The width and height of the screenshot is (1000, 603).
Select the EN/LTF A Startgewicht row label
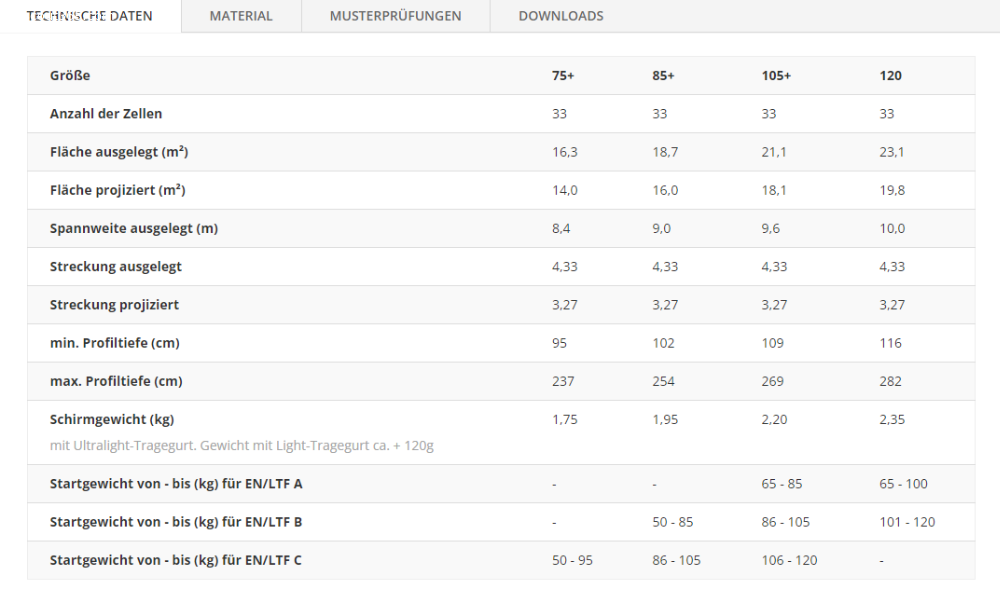point(176,484)
